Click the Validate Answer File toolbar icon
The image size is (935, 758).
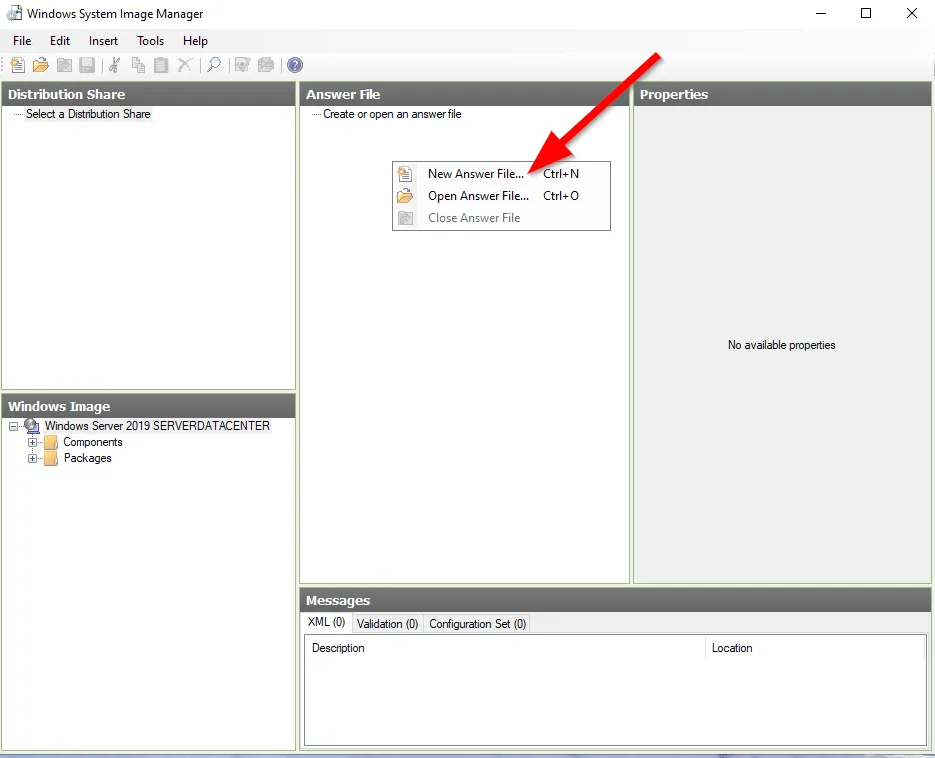[242, 65]
